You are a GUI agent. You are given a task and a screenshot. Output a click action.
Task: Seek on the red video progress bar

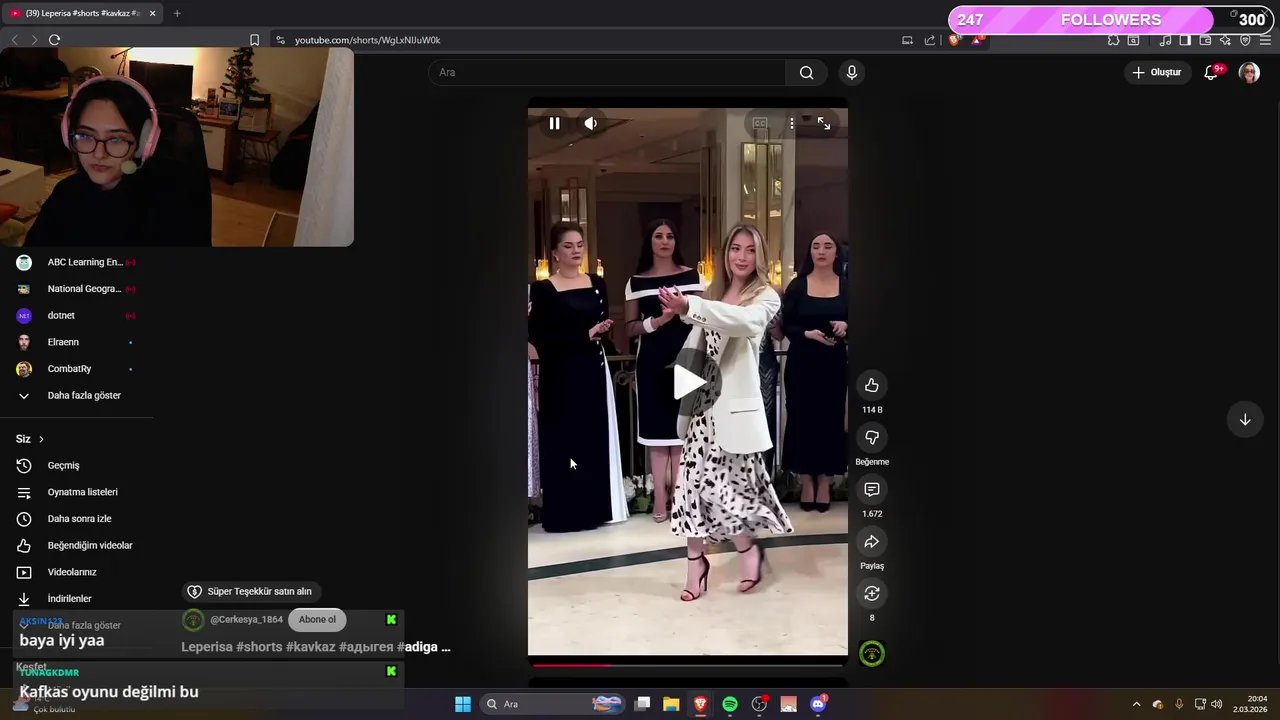coord(688,664)
